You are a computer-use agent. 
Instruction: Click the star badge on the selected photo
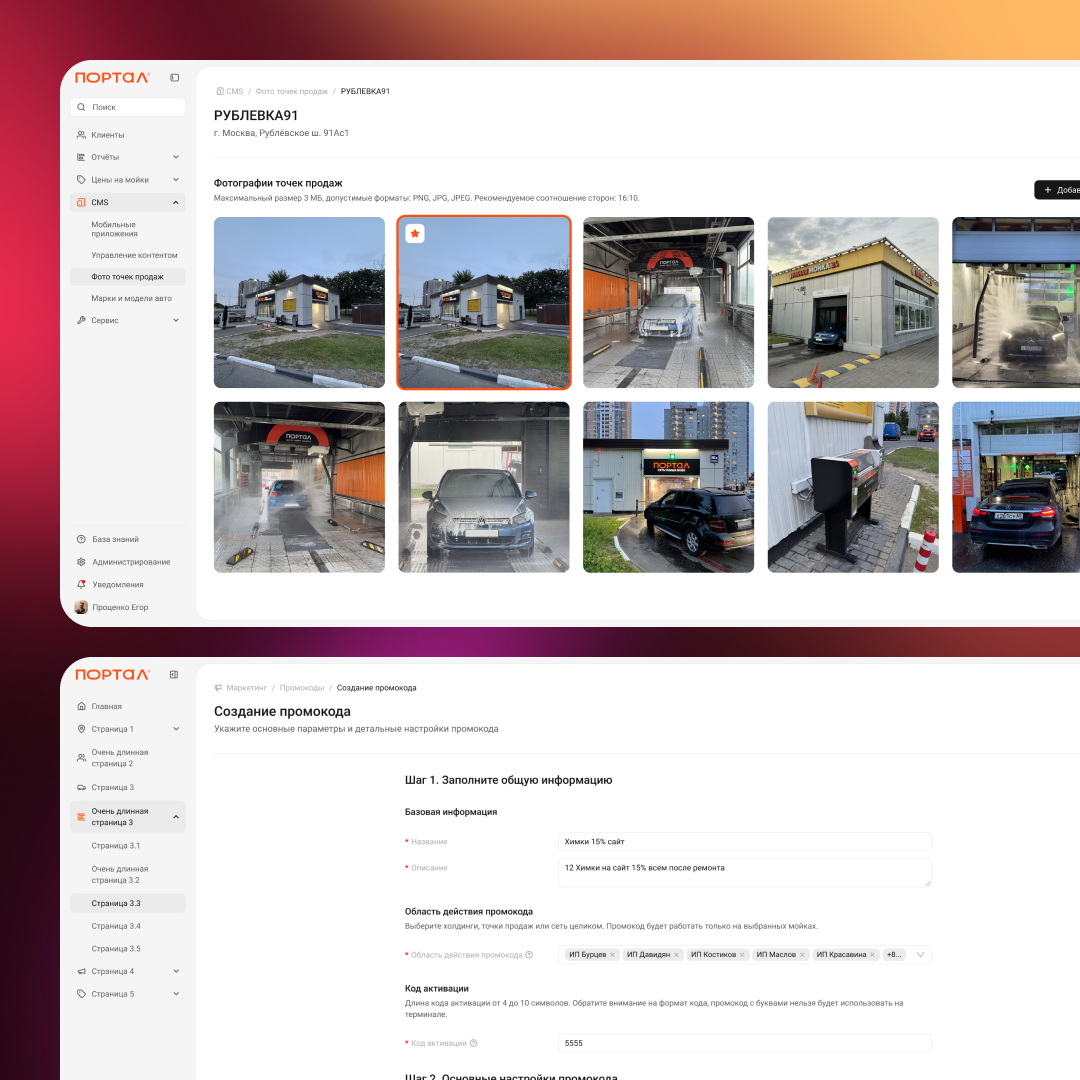(x=415, y=233)
